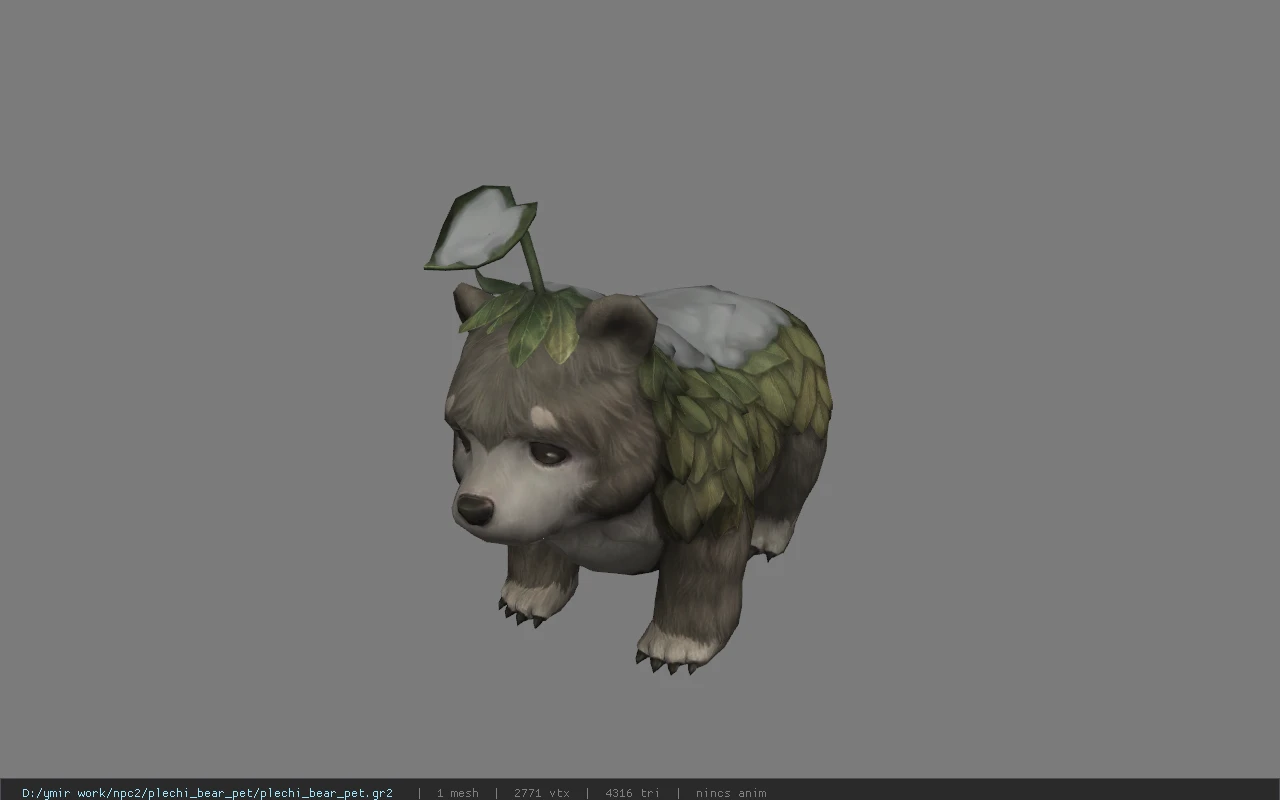The height and width of the screenshot is (800, 1280).
Task: Click the '4316 tri' triangle count
Action: [x=632, y=793]
